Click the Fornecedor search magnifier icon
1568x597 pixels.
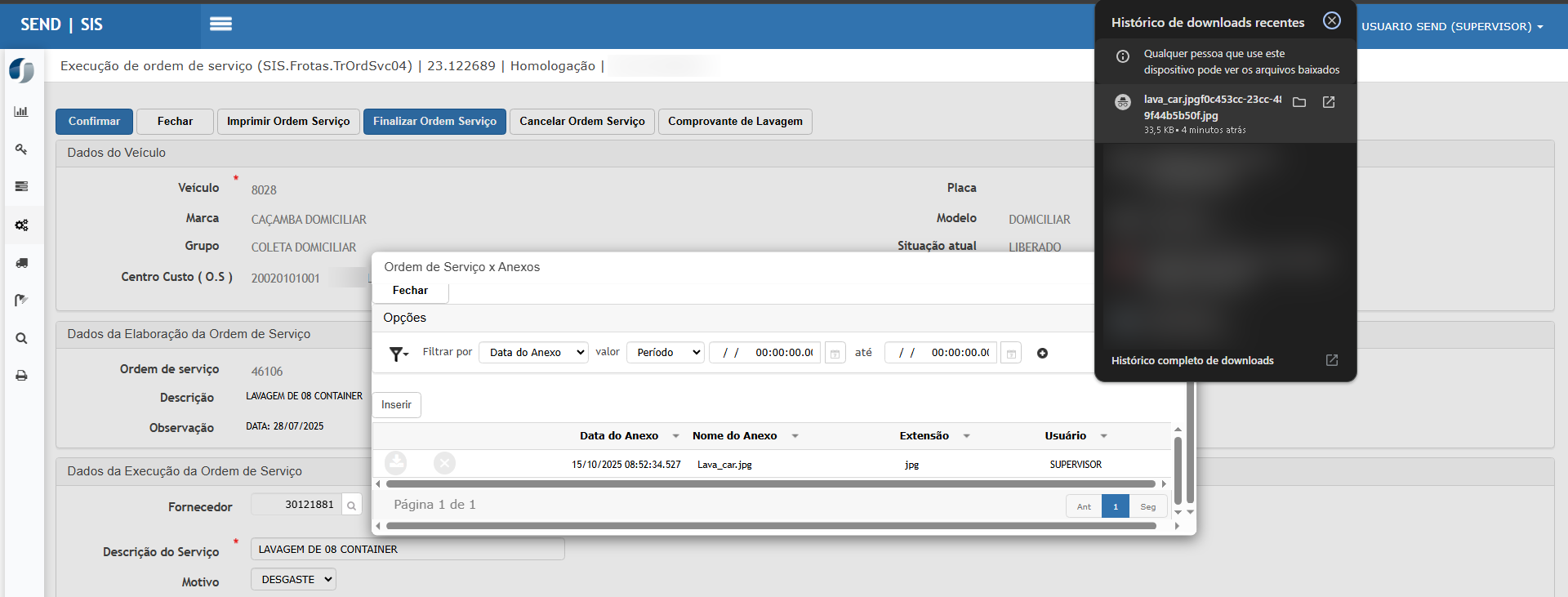tap(351, 506)
